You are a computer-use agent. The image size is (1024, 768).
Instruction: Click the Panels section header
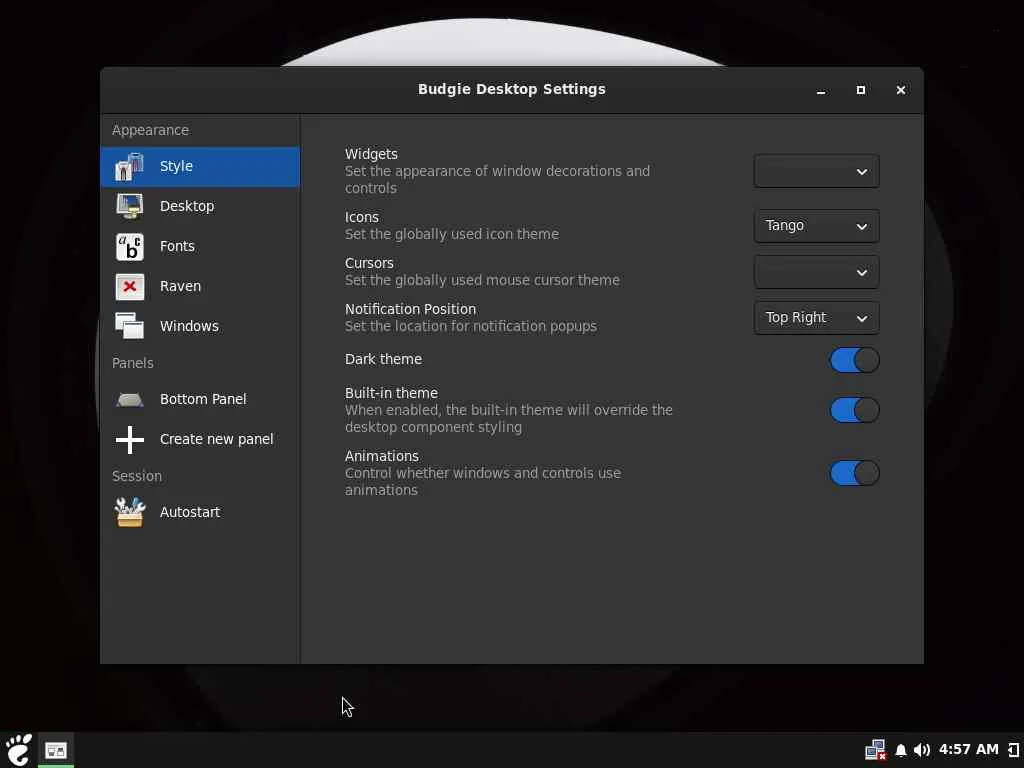pyautogui.click(x=133, y=363)
